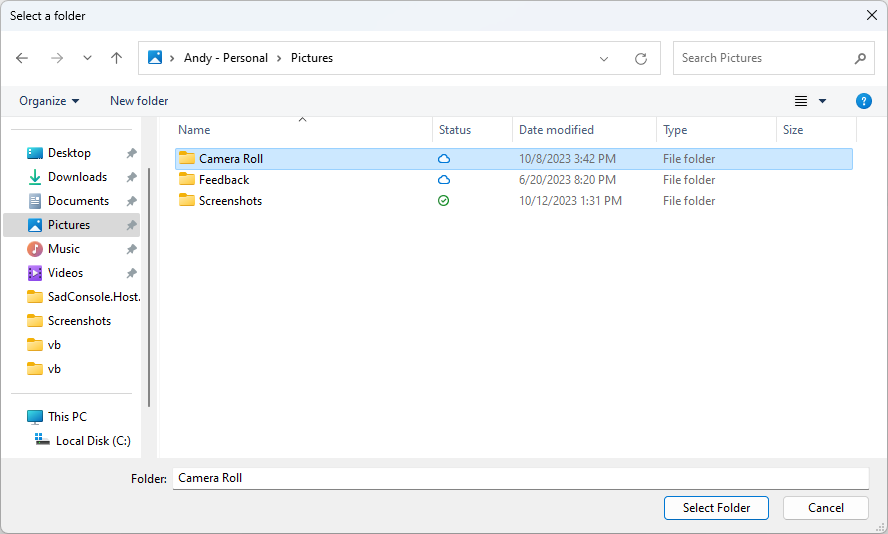This screenshot has width=888, height=534.
Task: Click the Back navigation arrow
Action: 22,58
